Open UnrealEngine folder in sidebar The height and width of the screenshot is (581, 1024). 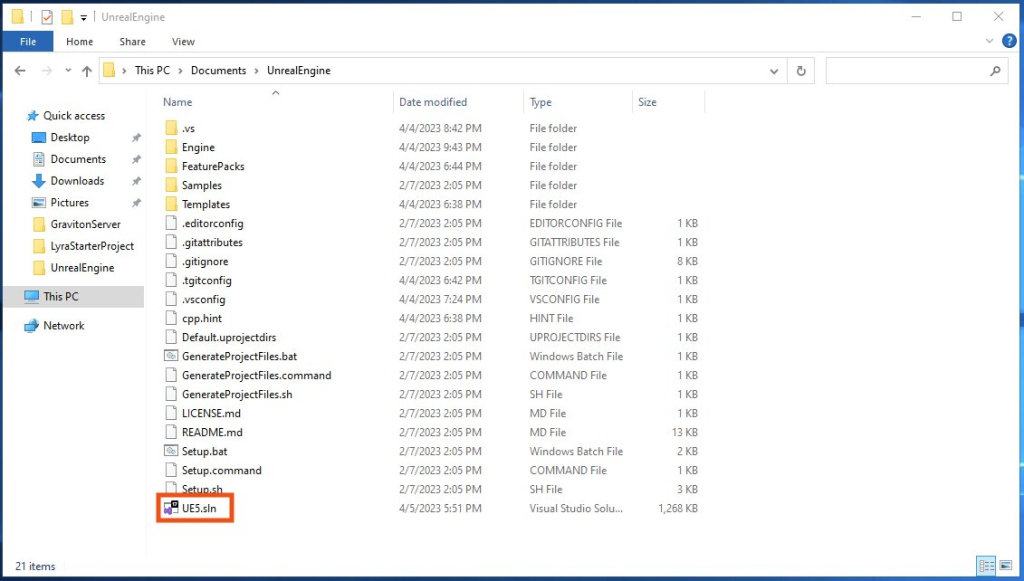click(82, 268)
